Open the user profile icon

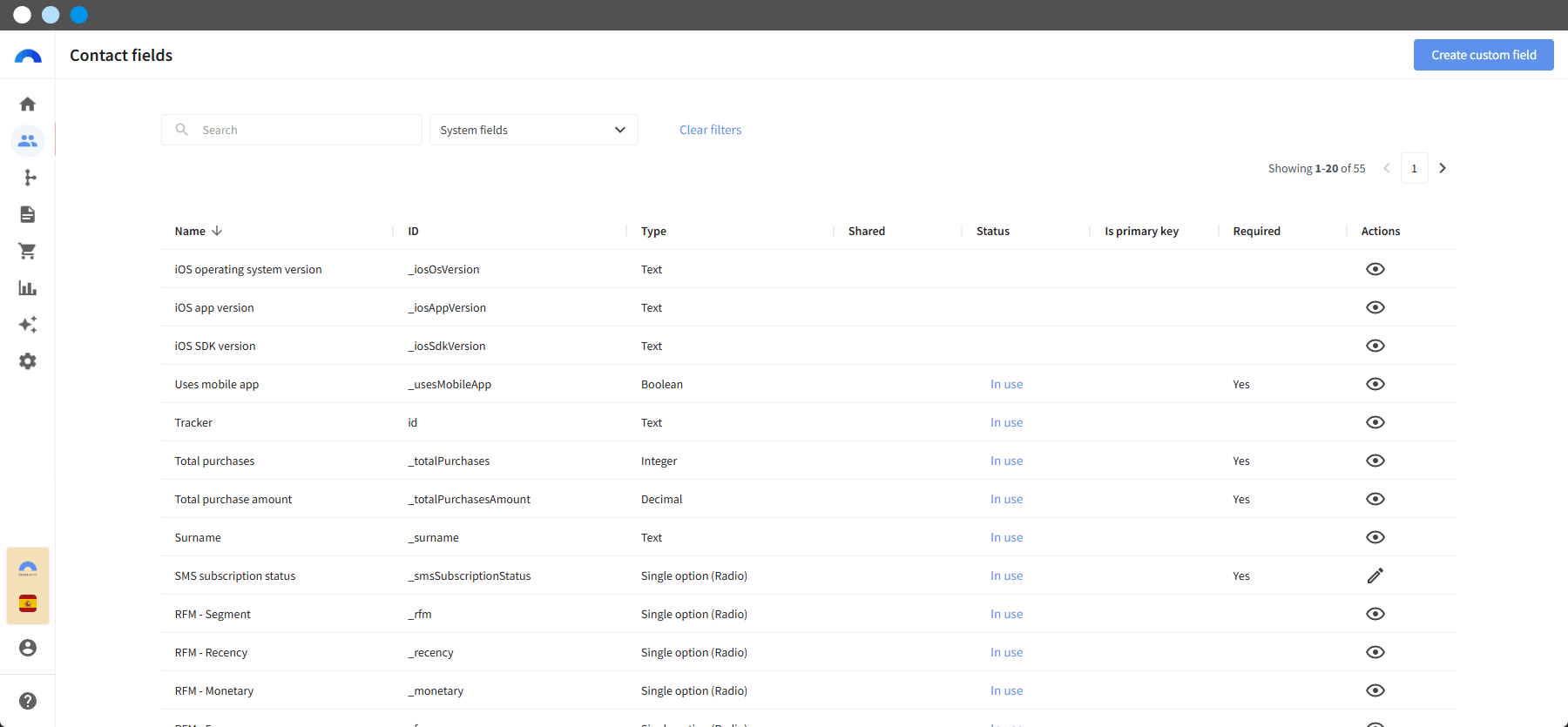click(x=28, y=648)
